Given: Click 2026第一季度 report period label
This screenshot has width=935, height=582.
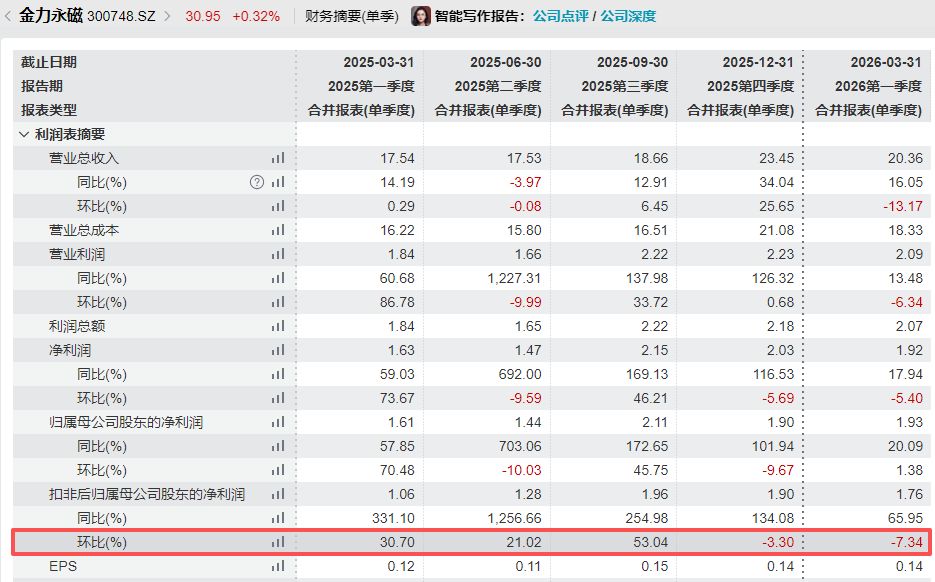Looking at the screenshot, I should point(878,86).
